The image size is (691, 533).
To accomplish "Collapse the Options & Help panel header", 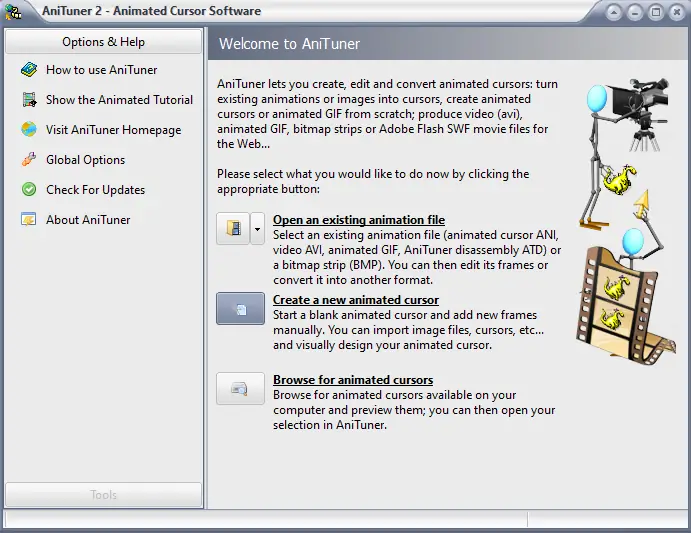I will coord(104,42).
